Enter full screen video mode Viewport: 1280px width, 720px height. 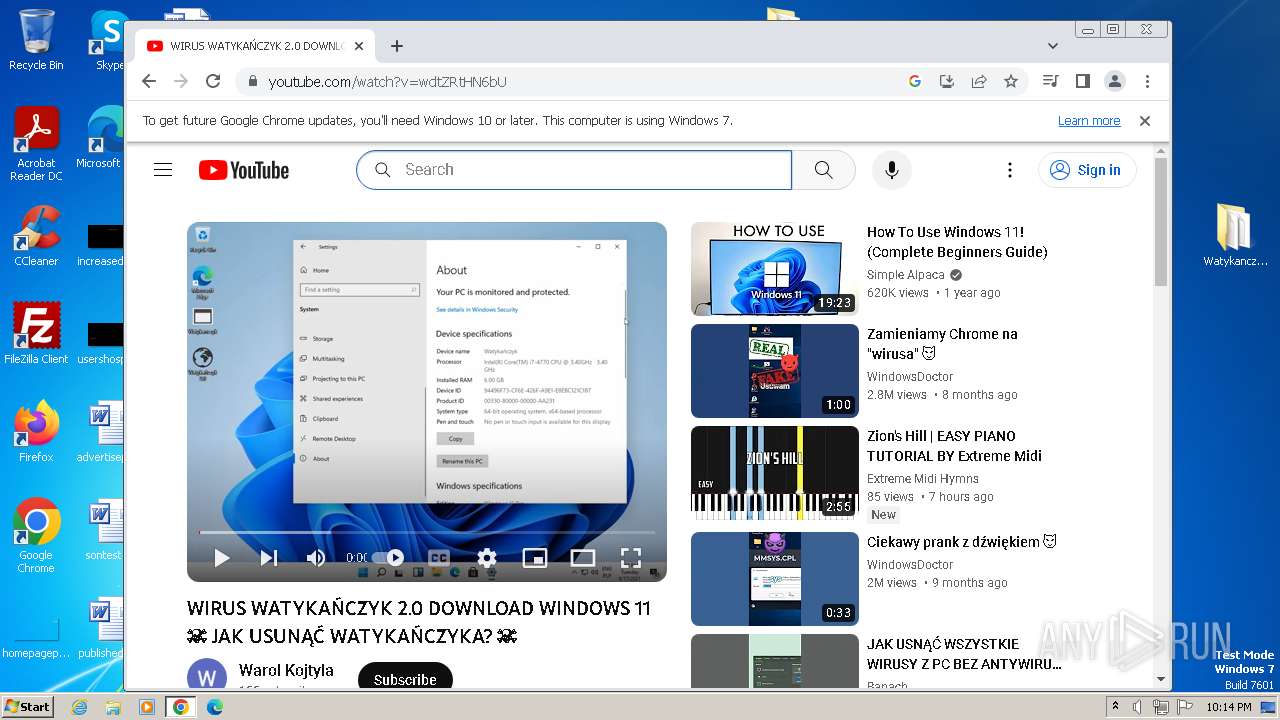click(x=631, y=558)
